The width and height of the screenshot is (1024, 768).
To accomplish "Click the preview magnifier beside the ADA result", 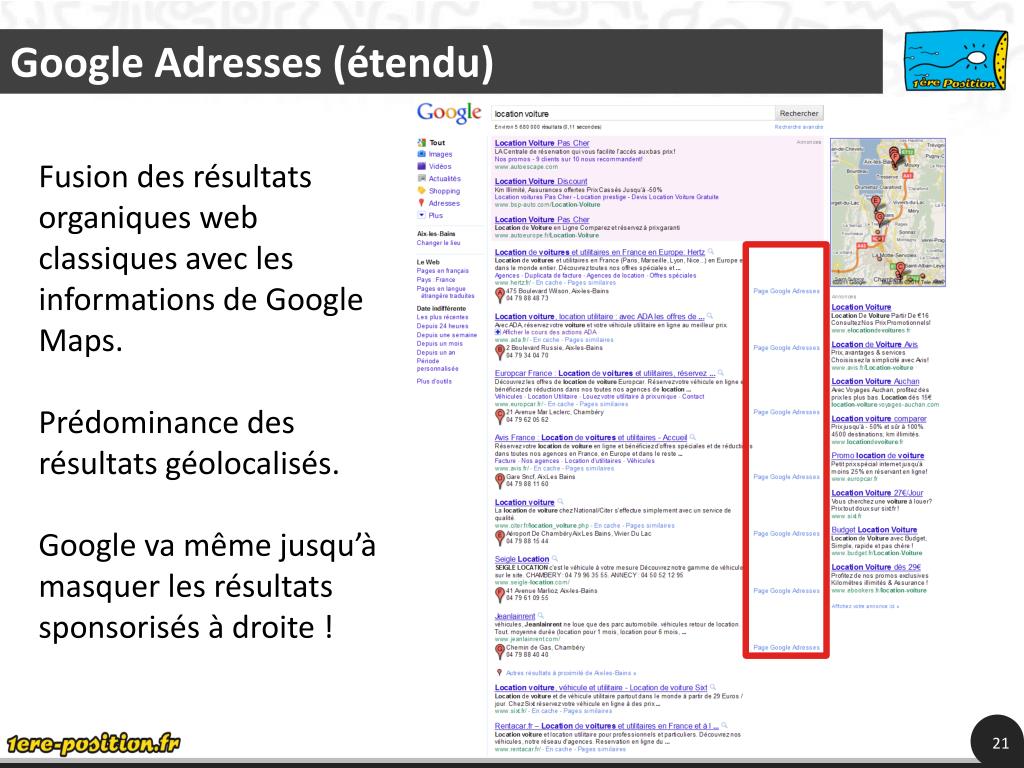I will (x=710, y=317).
